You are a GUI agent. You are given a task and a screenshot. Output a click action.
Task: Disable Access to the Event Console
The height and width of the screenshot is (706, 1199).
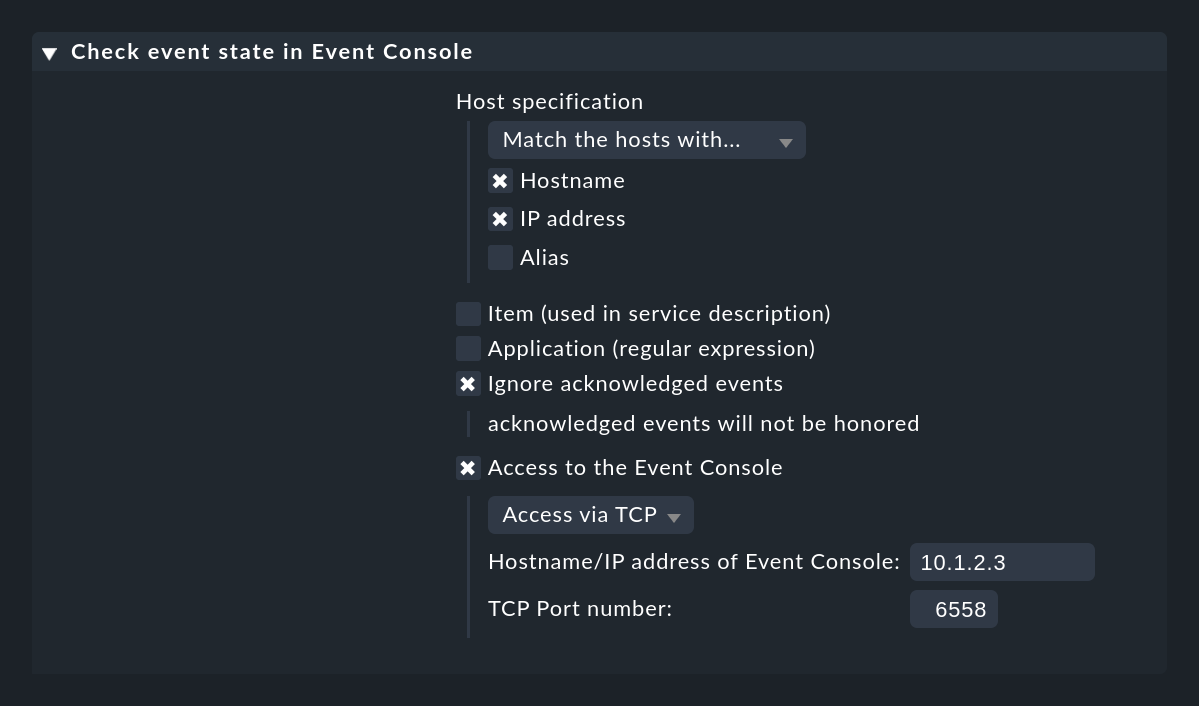[468, 467]
